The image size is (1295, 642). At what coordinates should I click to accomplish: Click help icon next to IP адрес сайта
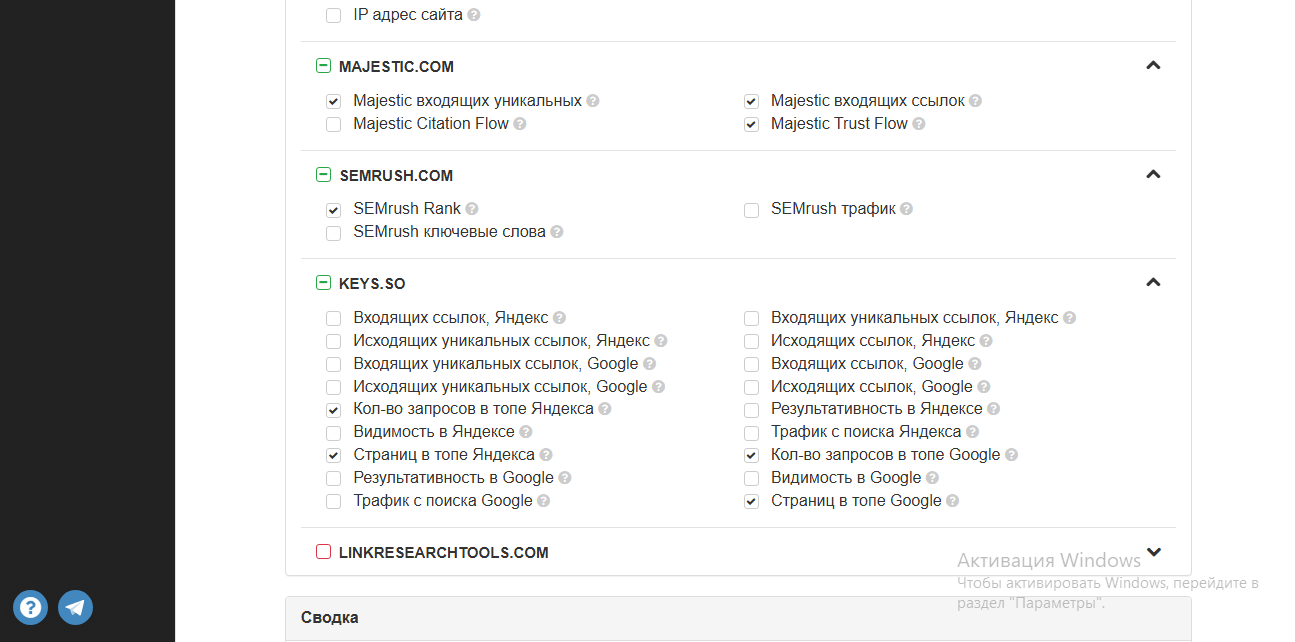[474, 15]
